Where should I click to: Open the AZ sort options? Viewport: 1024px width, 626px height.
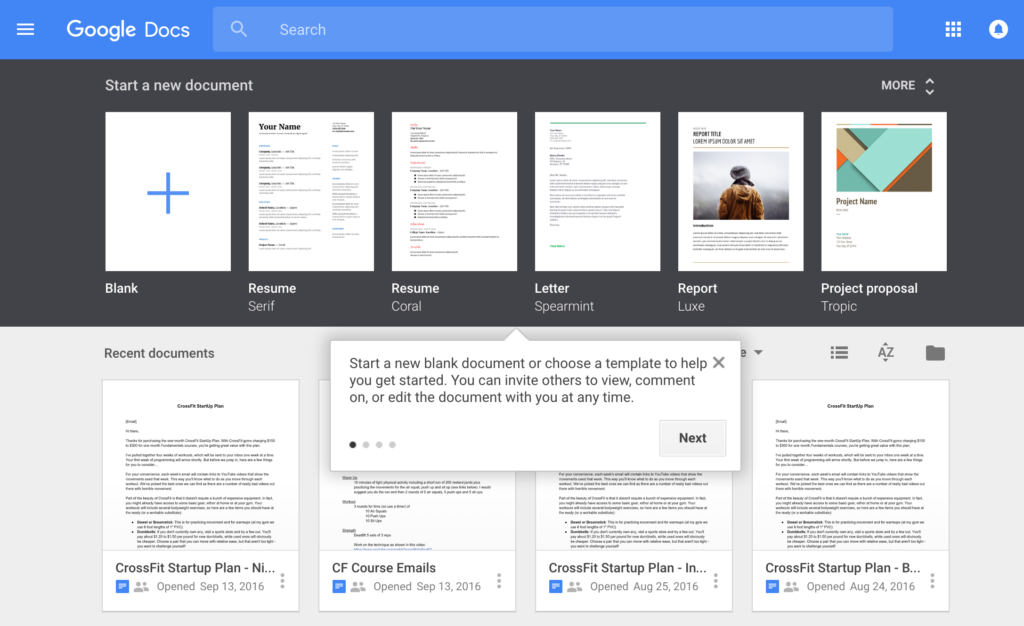tap(886, 353)
